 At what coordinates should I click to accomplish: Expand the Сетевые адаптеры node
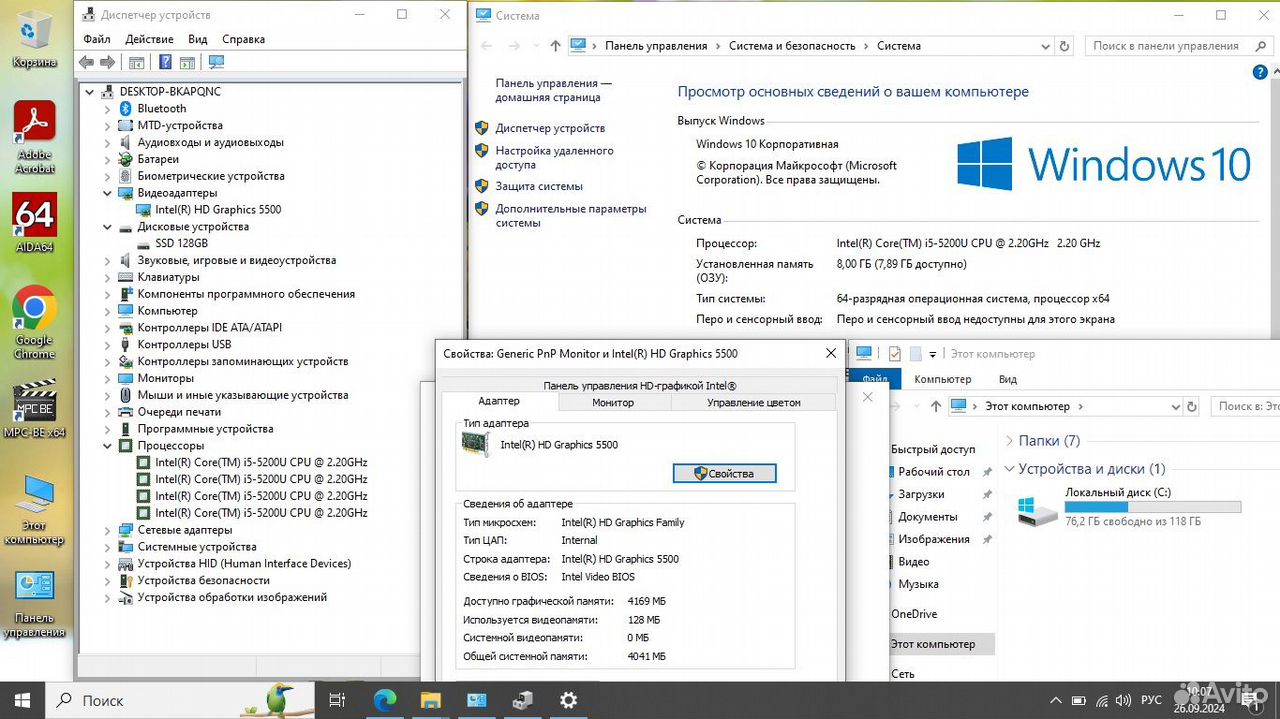pos(108,530)
